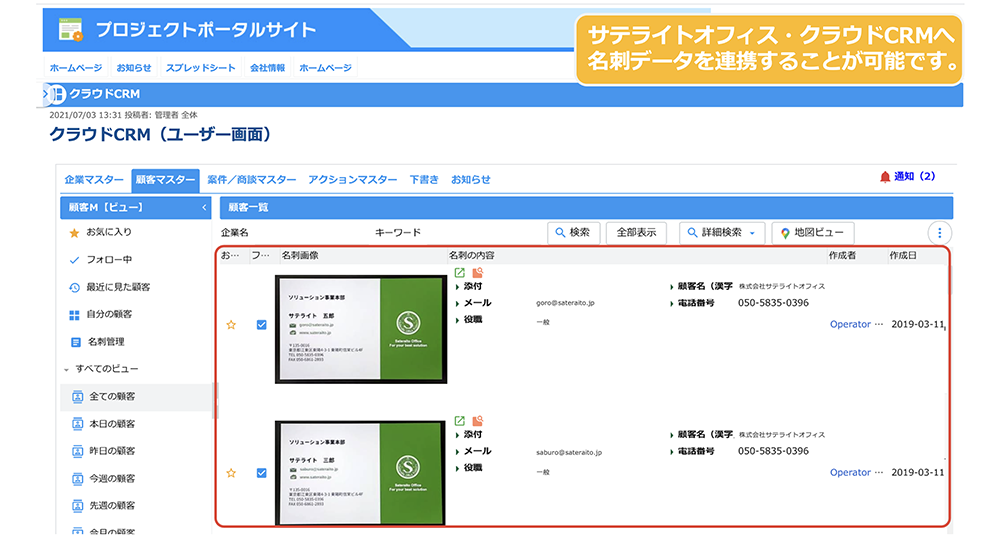Select the 顧客マスター tab

click(165, 180)
